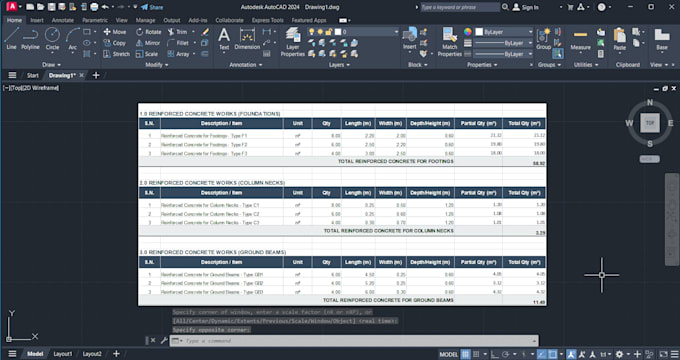The image size is (680, 360).
Task: Select the Line tool
Action: coord(11,39)
